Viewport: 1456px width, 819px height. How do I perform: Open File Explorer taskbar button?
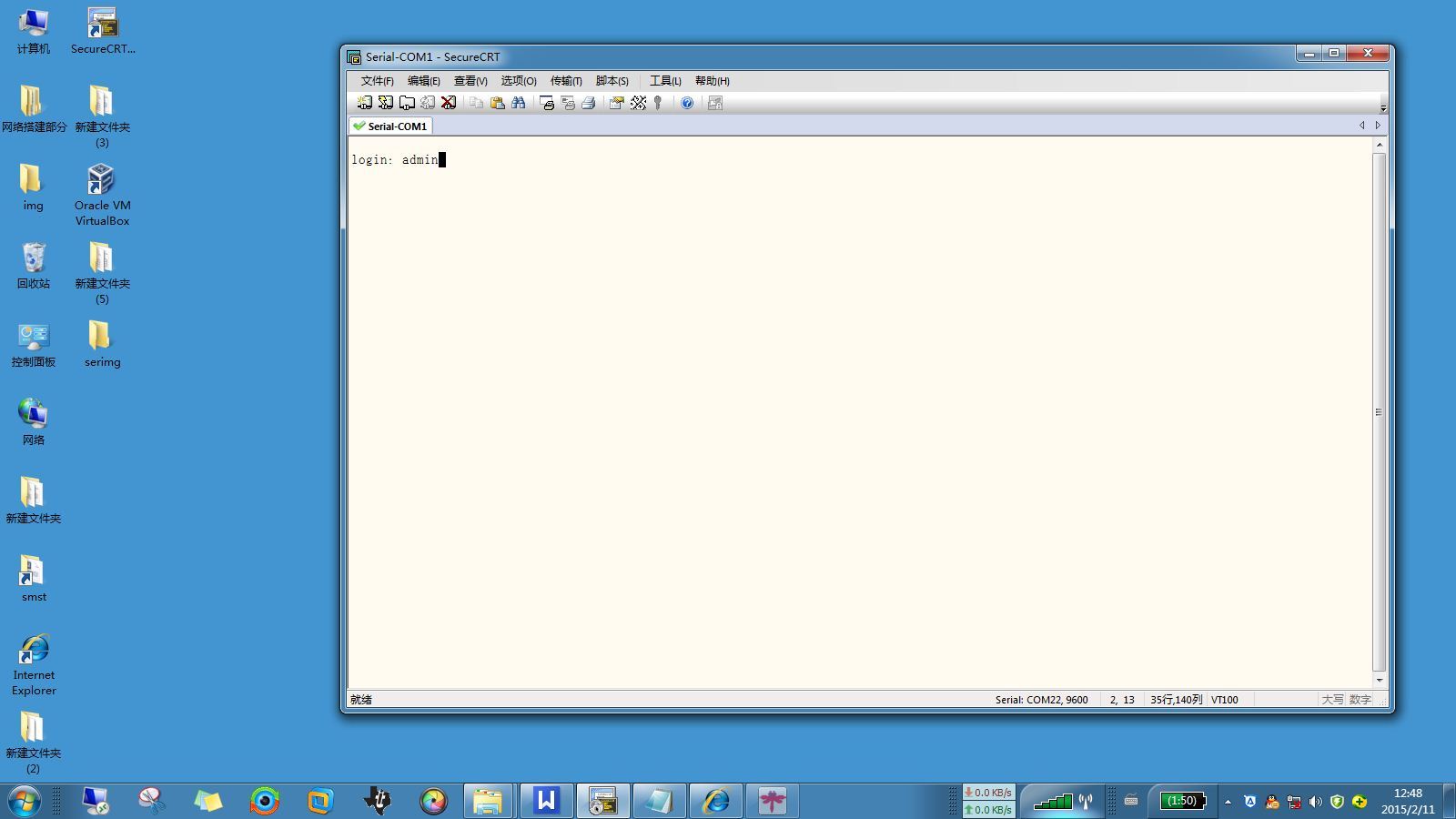coord(488,801)
